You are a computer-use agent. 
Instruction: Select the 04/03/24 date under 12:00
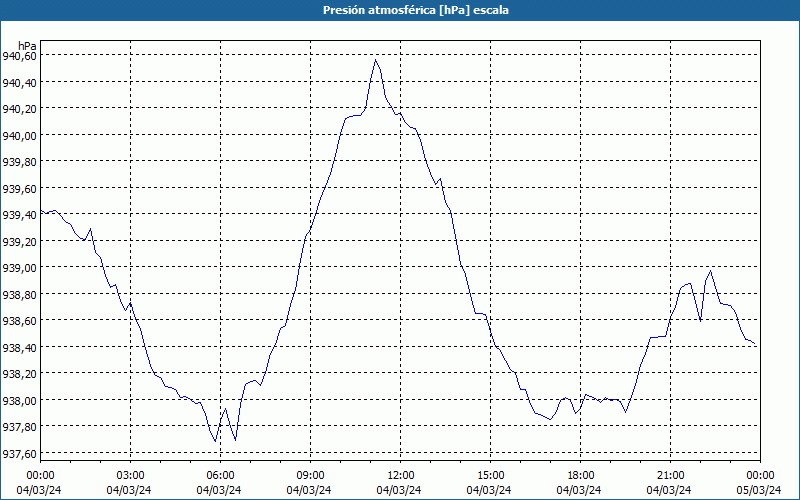[399, 490]
